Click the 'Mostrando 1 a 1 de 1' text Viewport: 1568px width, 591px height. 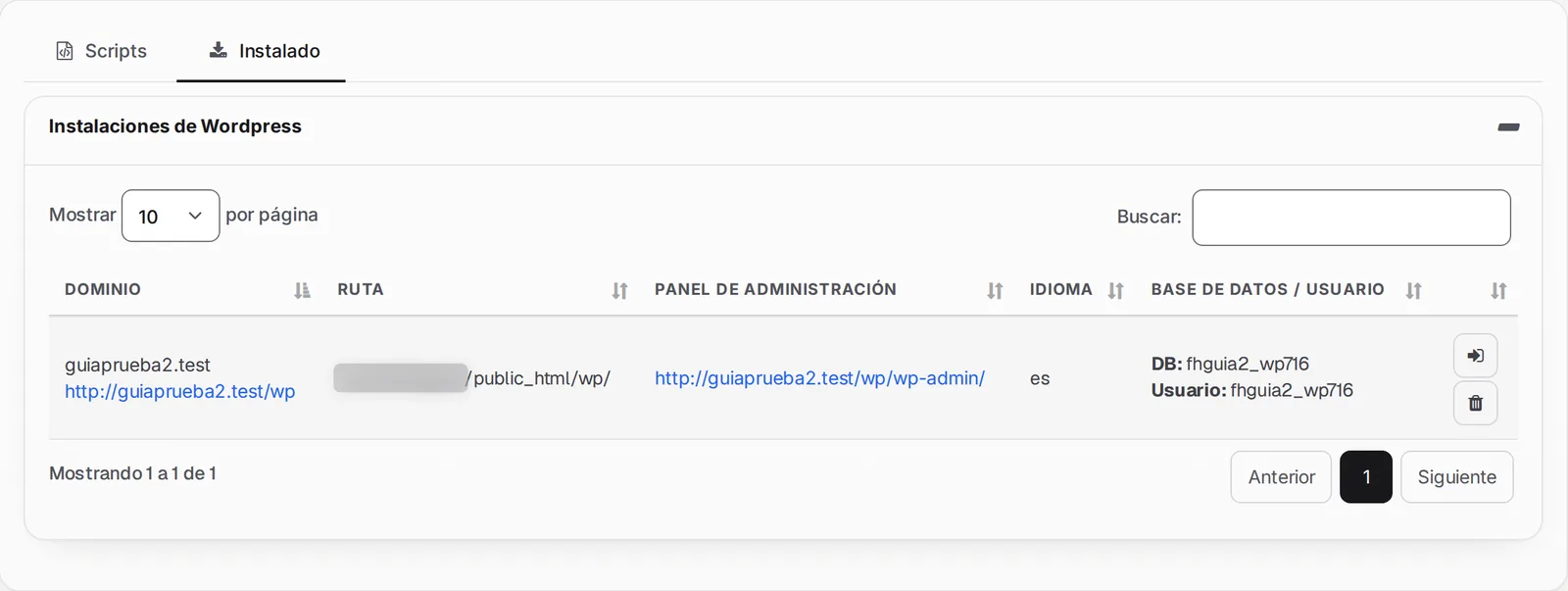[x=132, y=473]
